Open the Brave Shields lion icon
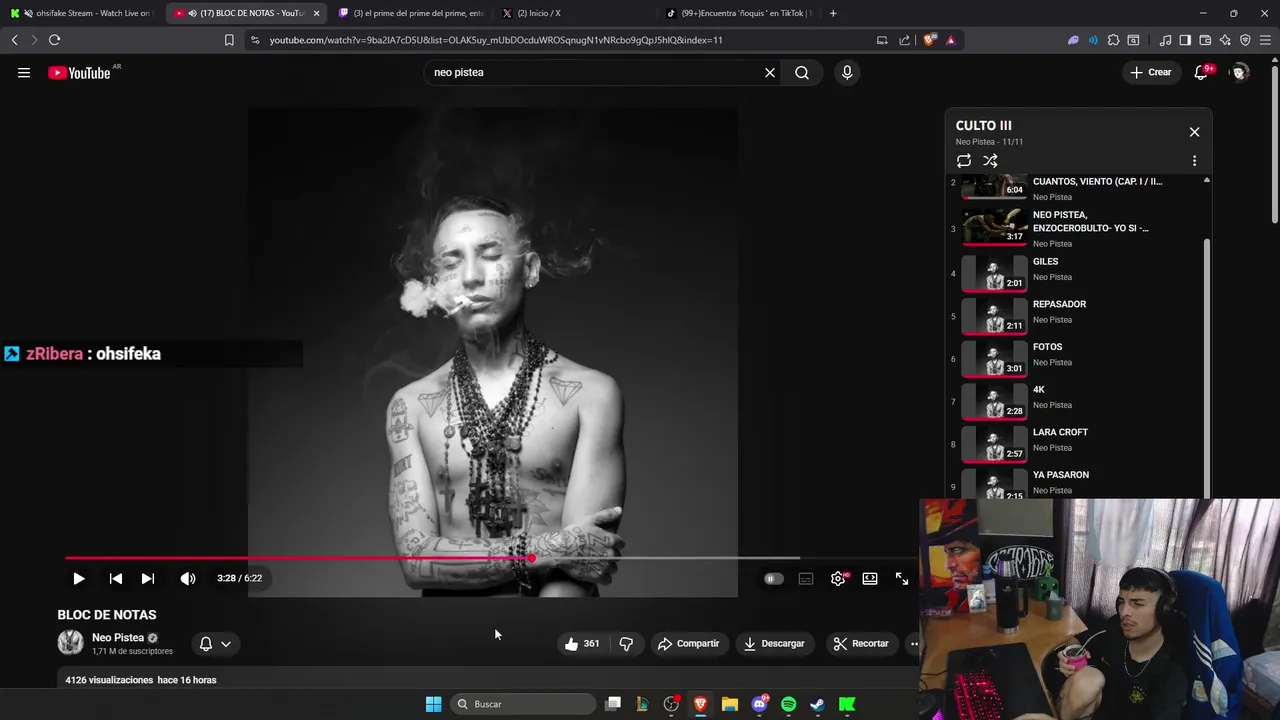Image resolution: width=1280 pixels, height=720 pixels. click(929, 40)
